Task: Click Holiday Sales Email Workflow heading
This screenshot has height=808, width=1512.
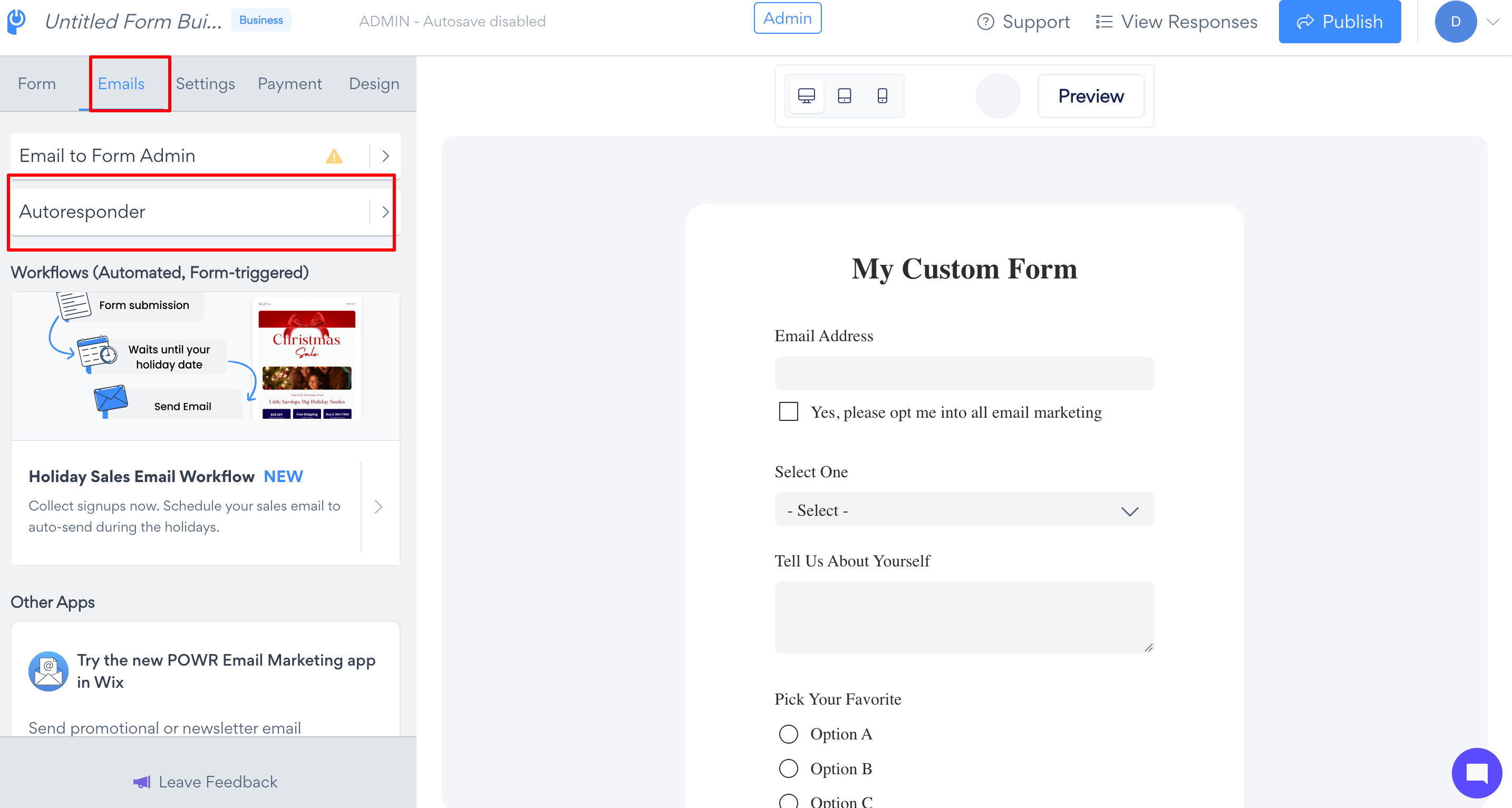Action: 141,476
